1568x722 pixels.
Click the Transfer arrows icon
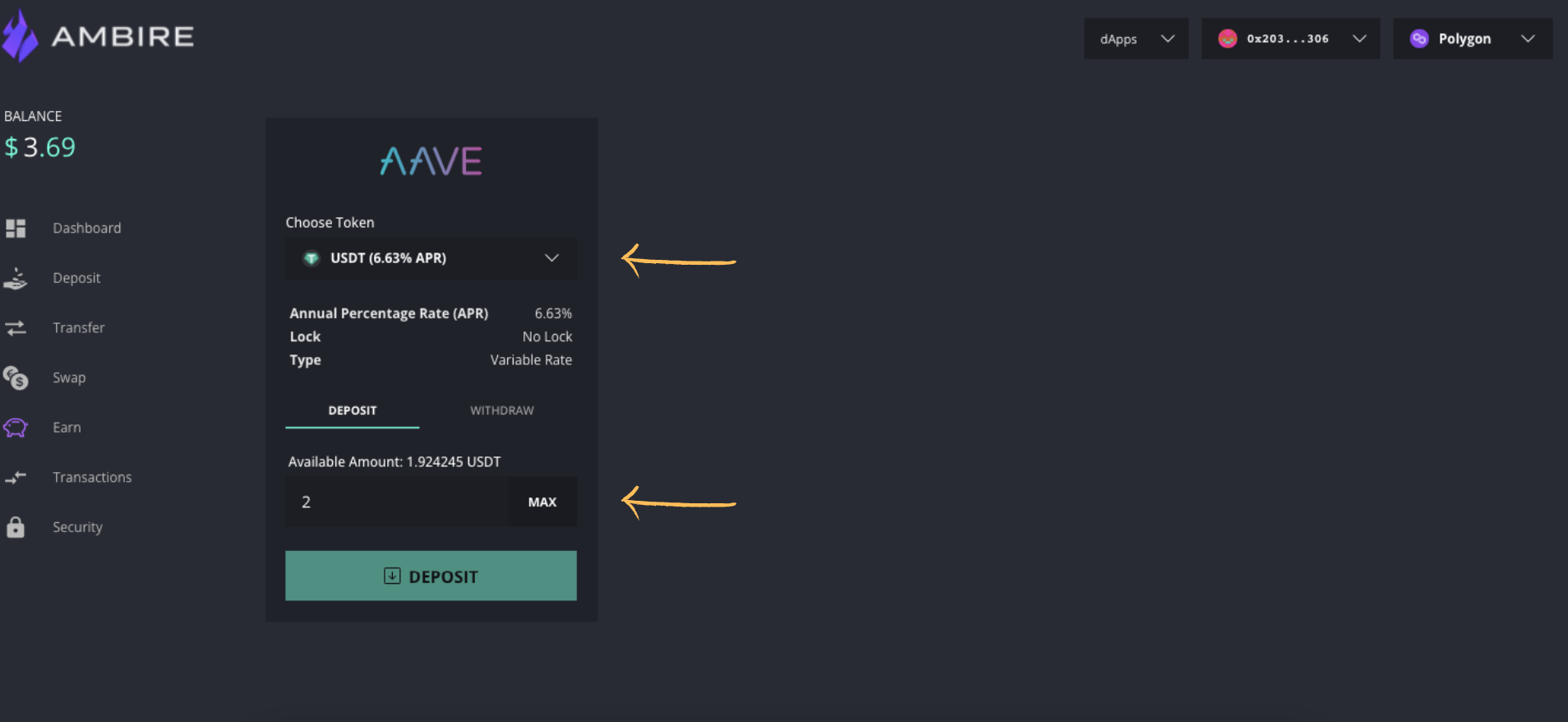[16, 328]
